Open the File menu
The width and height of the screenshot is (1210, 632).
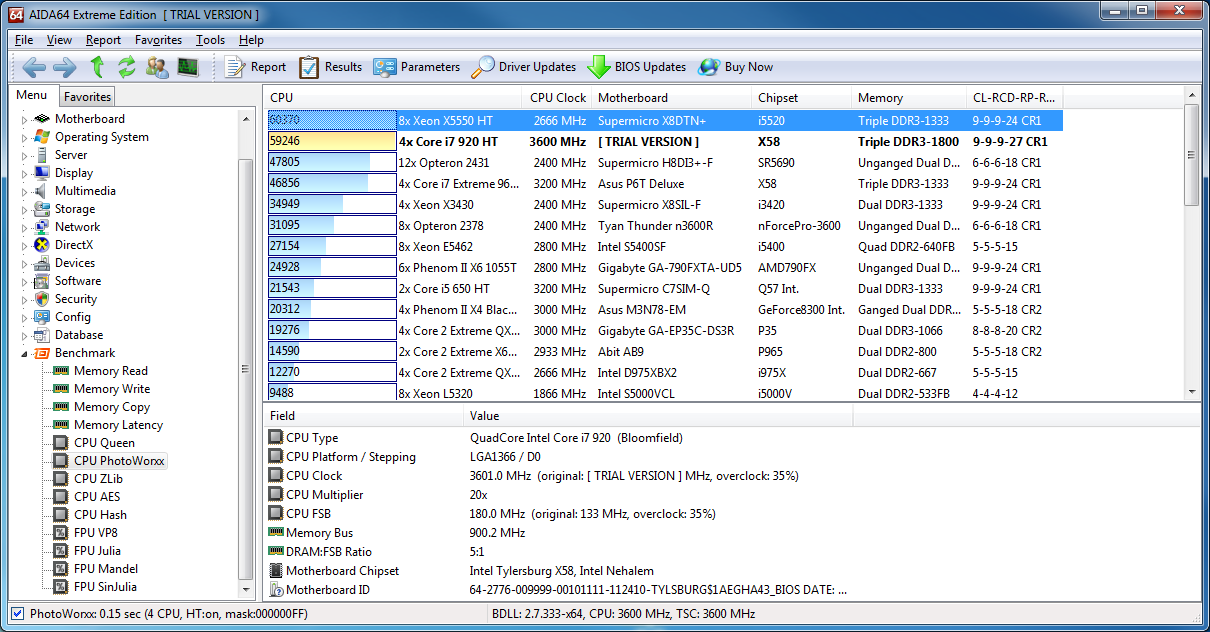coord(24,40)
